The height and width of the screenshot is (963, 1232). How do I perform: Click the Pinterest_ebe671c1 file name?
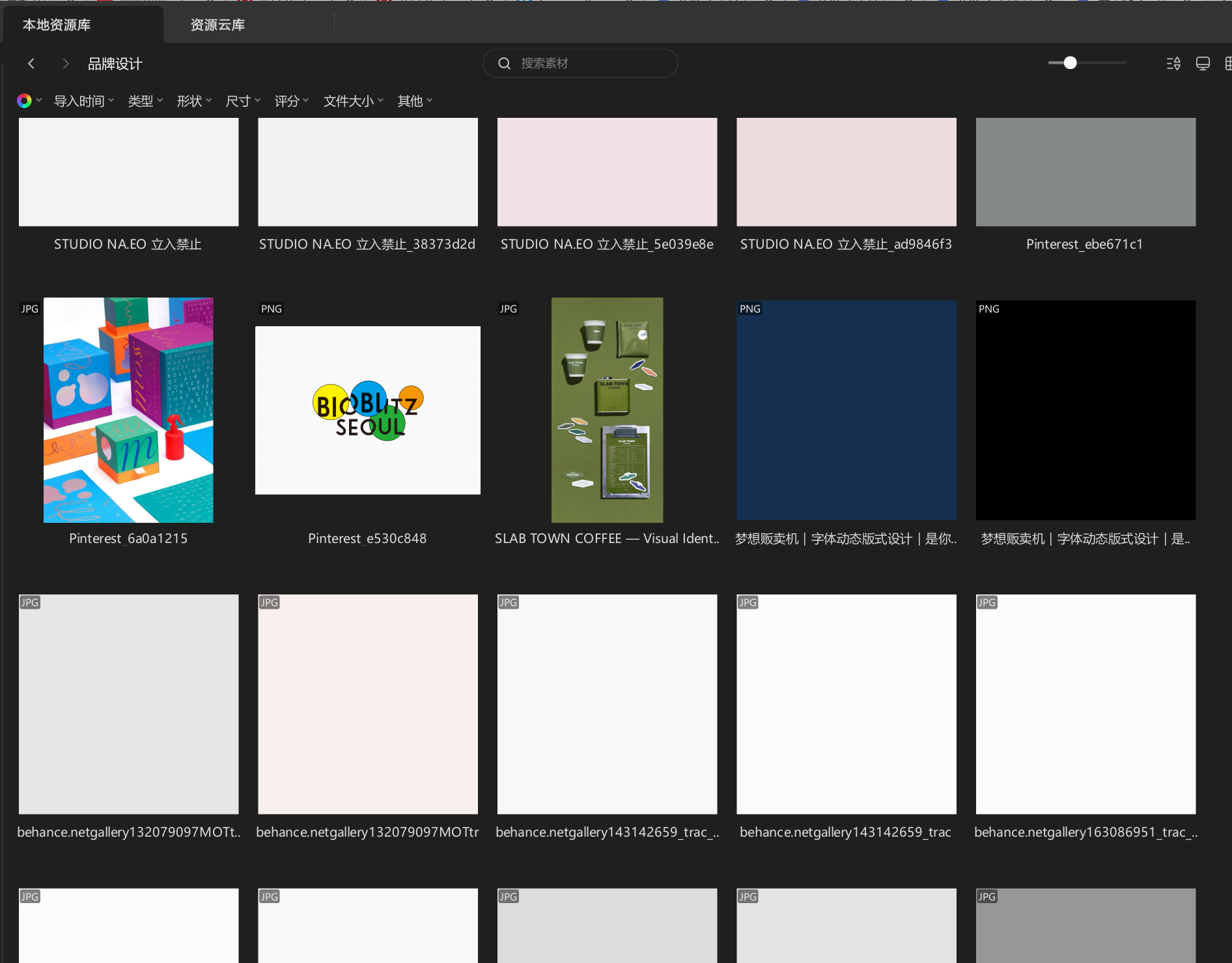1085,244
